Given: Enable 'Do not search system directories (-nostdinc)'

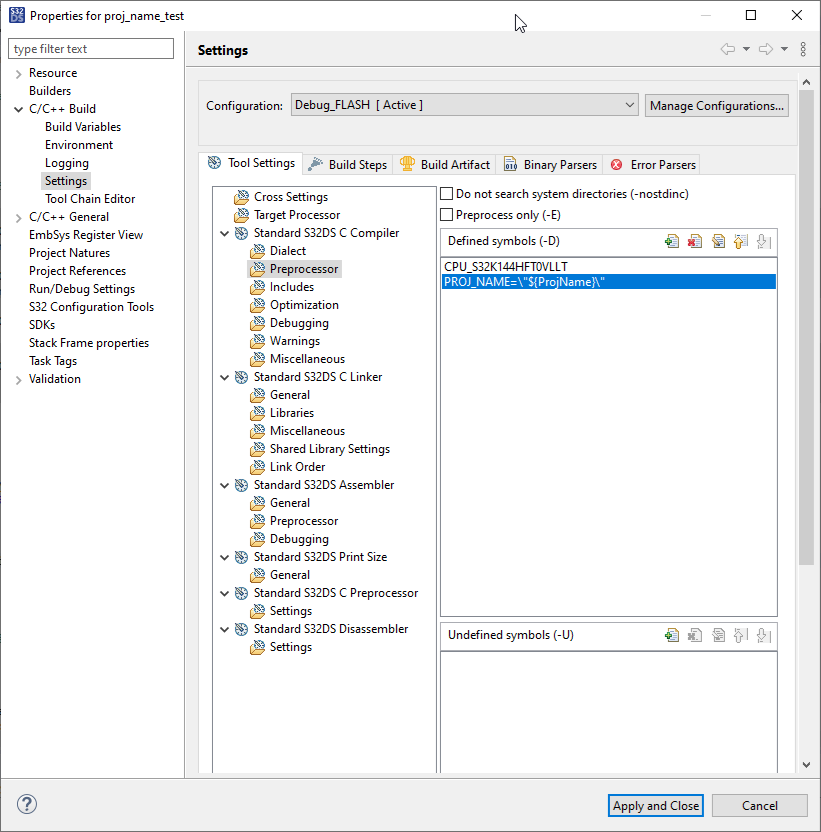Looking at the screenshot, I should 444,195.
